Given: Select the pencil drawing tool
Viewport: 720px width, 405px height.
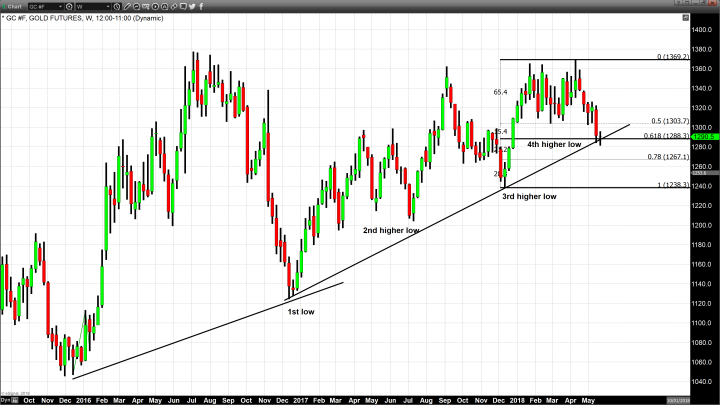Looking at the screenshot, I should click(x=127, y=6).
